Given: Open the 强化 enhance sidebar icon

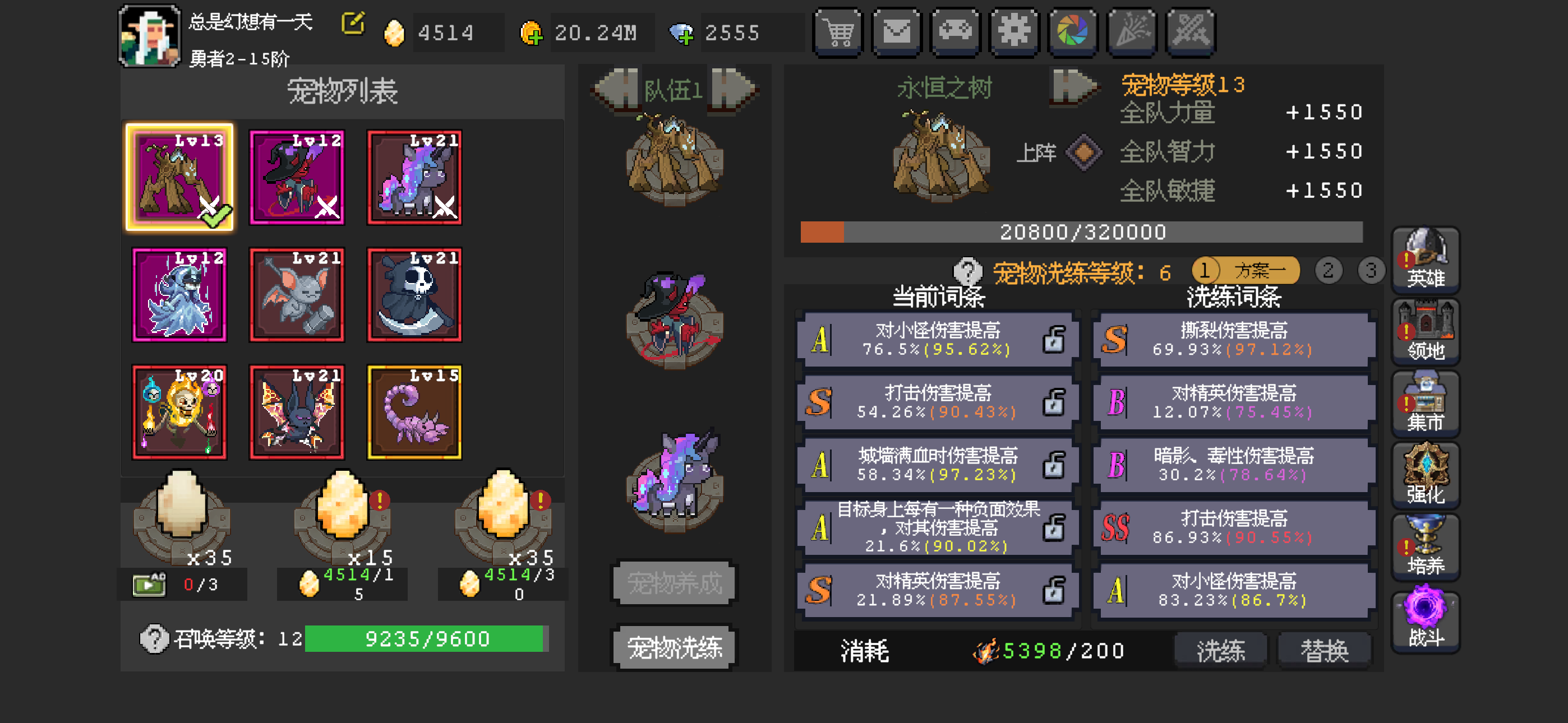Looking at the screenshot, I should [1426, 476].
